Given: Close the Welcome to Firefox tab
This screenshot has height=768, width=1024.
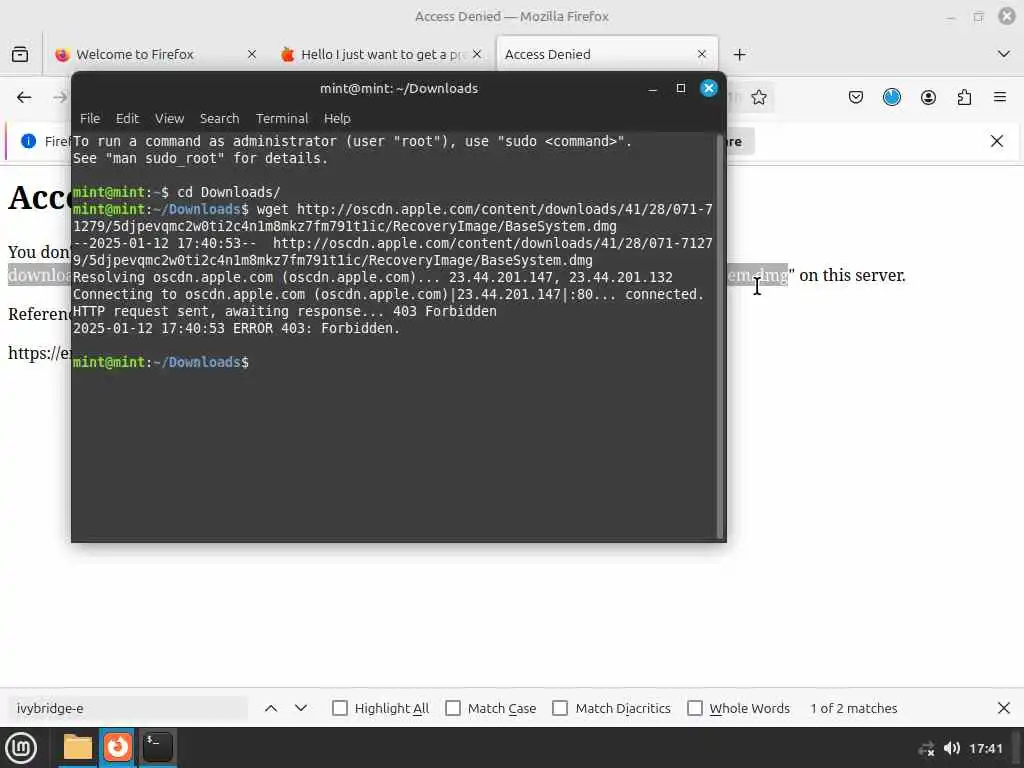Looking at the screenshot, I should click(251, 54).
